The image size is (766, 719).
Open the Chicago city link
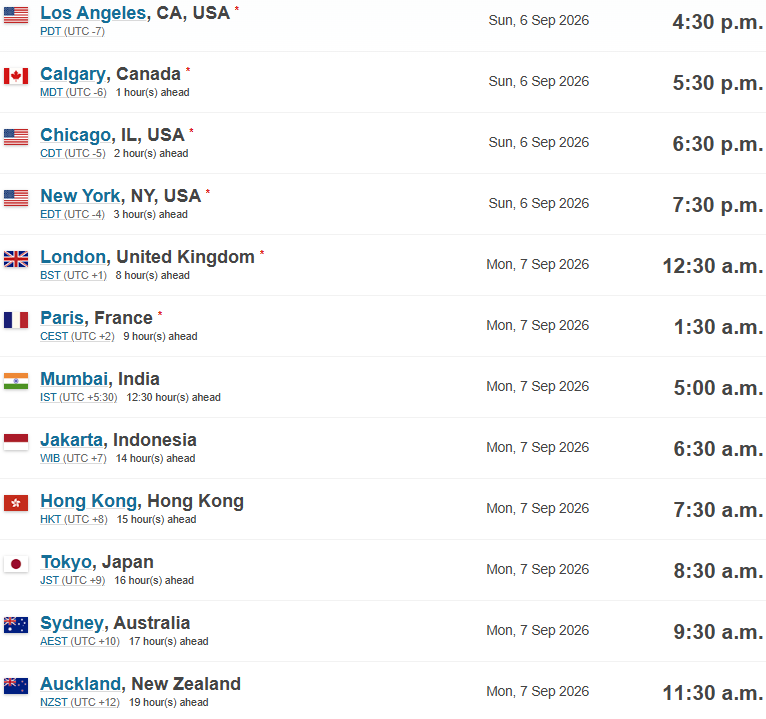tap(75, 135)
